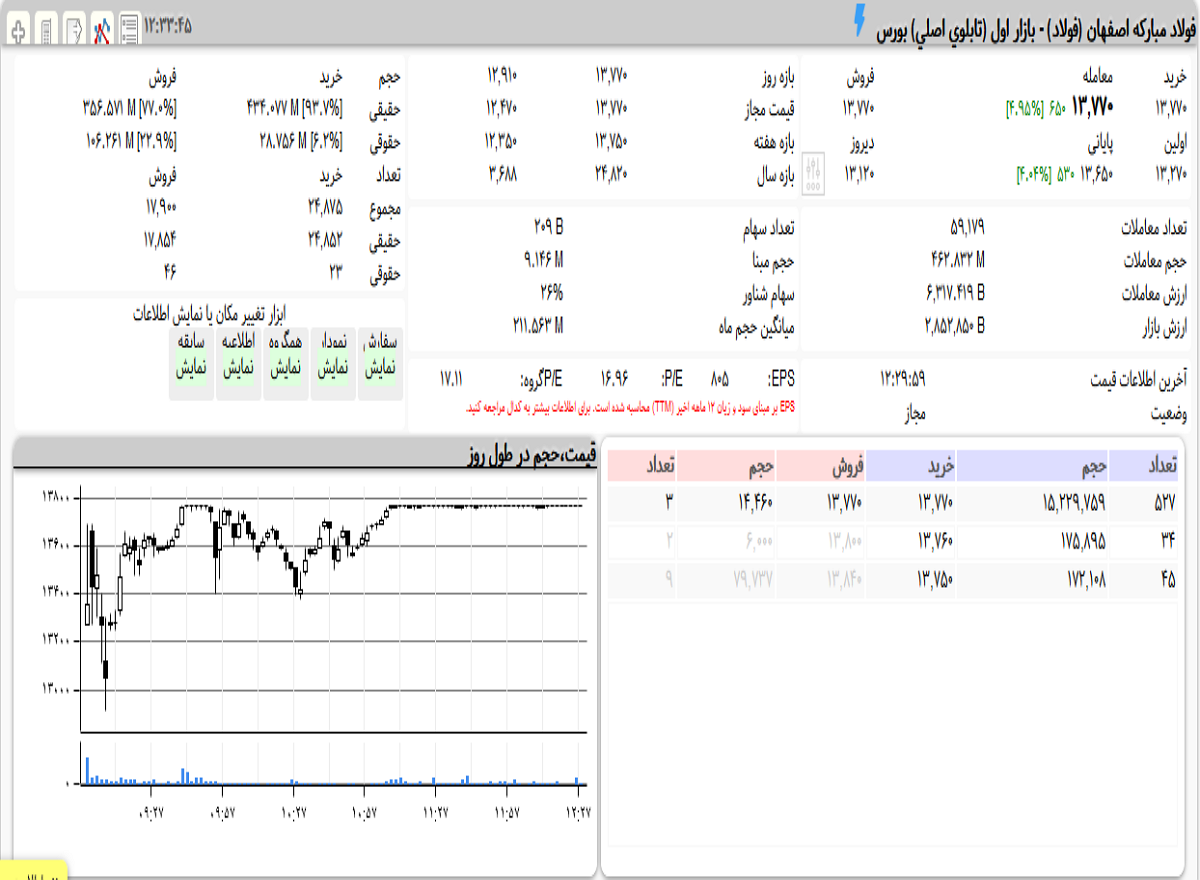1200x880 pixels.
Task: Click the greyed sell price ۱۳,۸۰۰
Action: point(844,541)
